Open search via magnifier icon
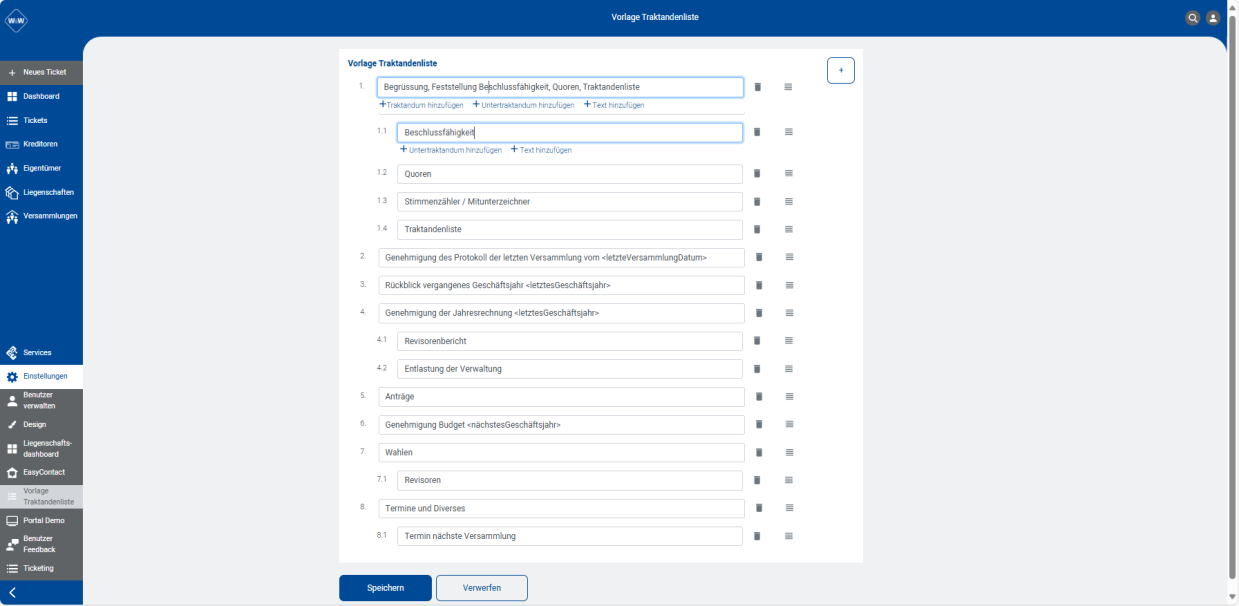 coord(1192,18)
